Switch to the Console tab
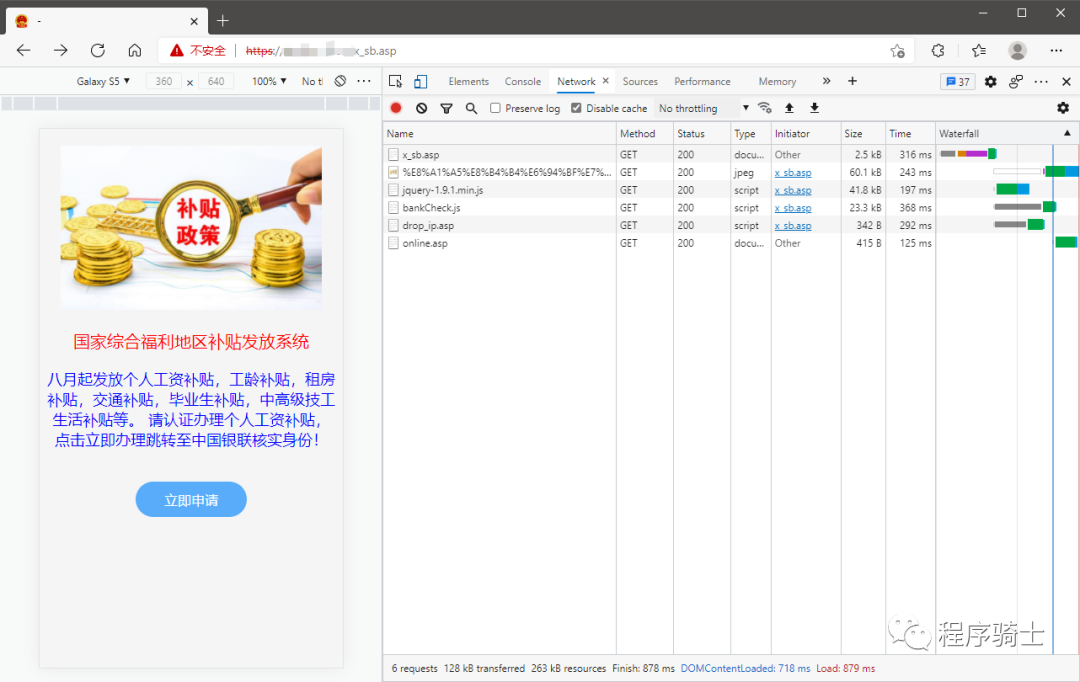1080x682 pixels. 522,81
